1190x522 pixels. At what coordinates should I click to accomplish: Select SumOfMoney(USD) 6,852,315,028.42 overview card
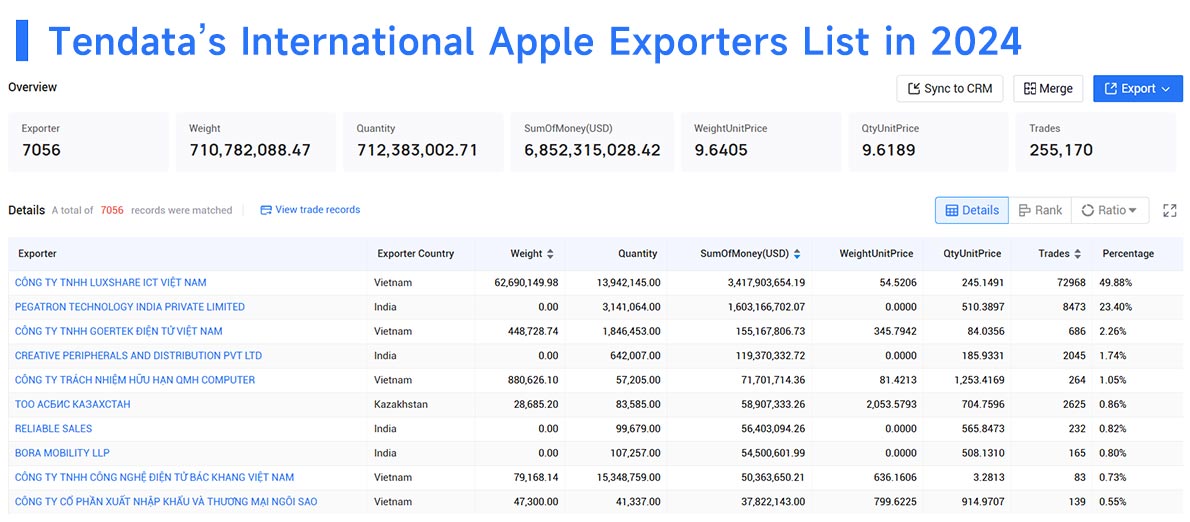pos(592,142)
